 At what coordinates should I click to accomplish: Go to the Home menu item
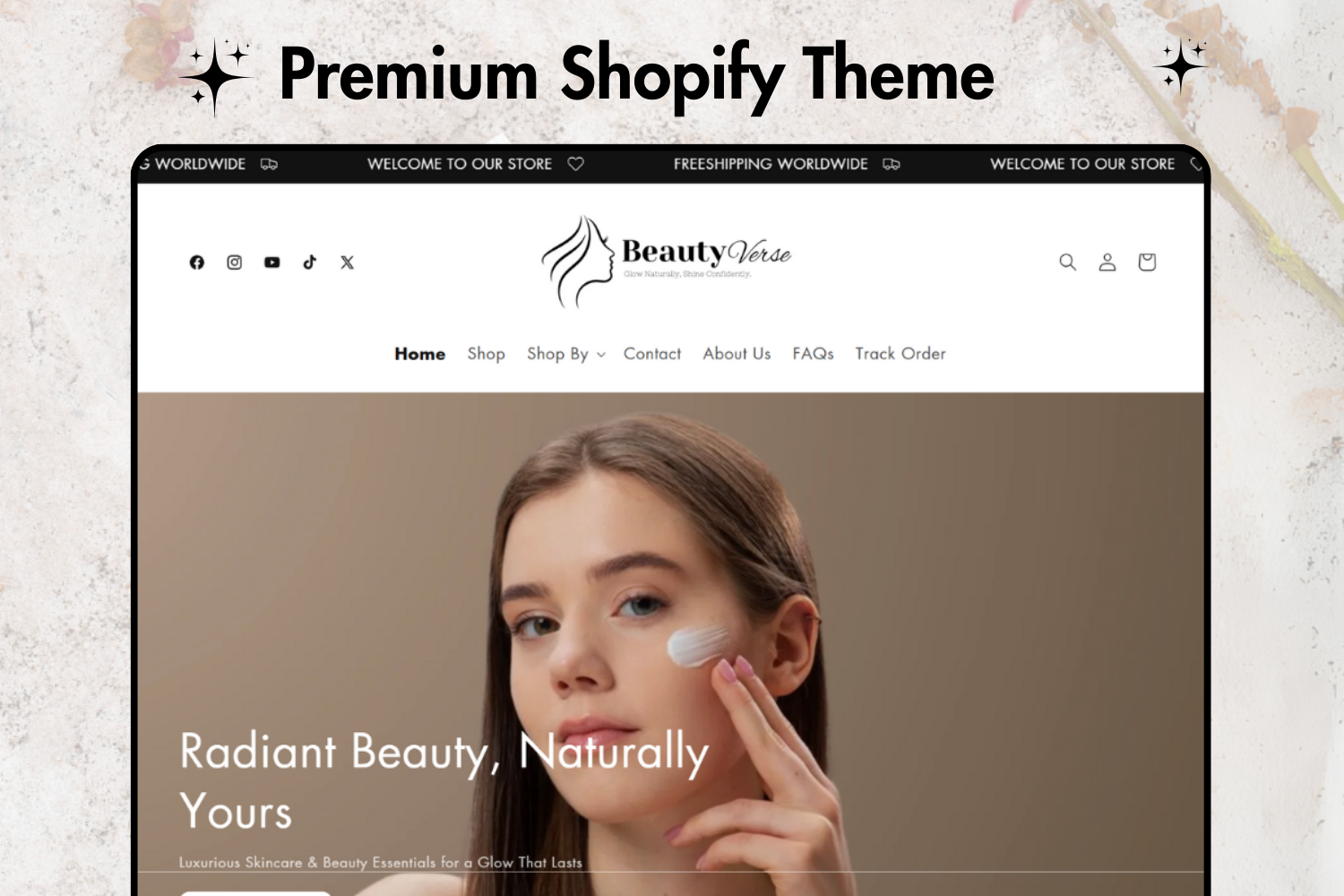click(420, 354)
